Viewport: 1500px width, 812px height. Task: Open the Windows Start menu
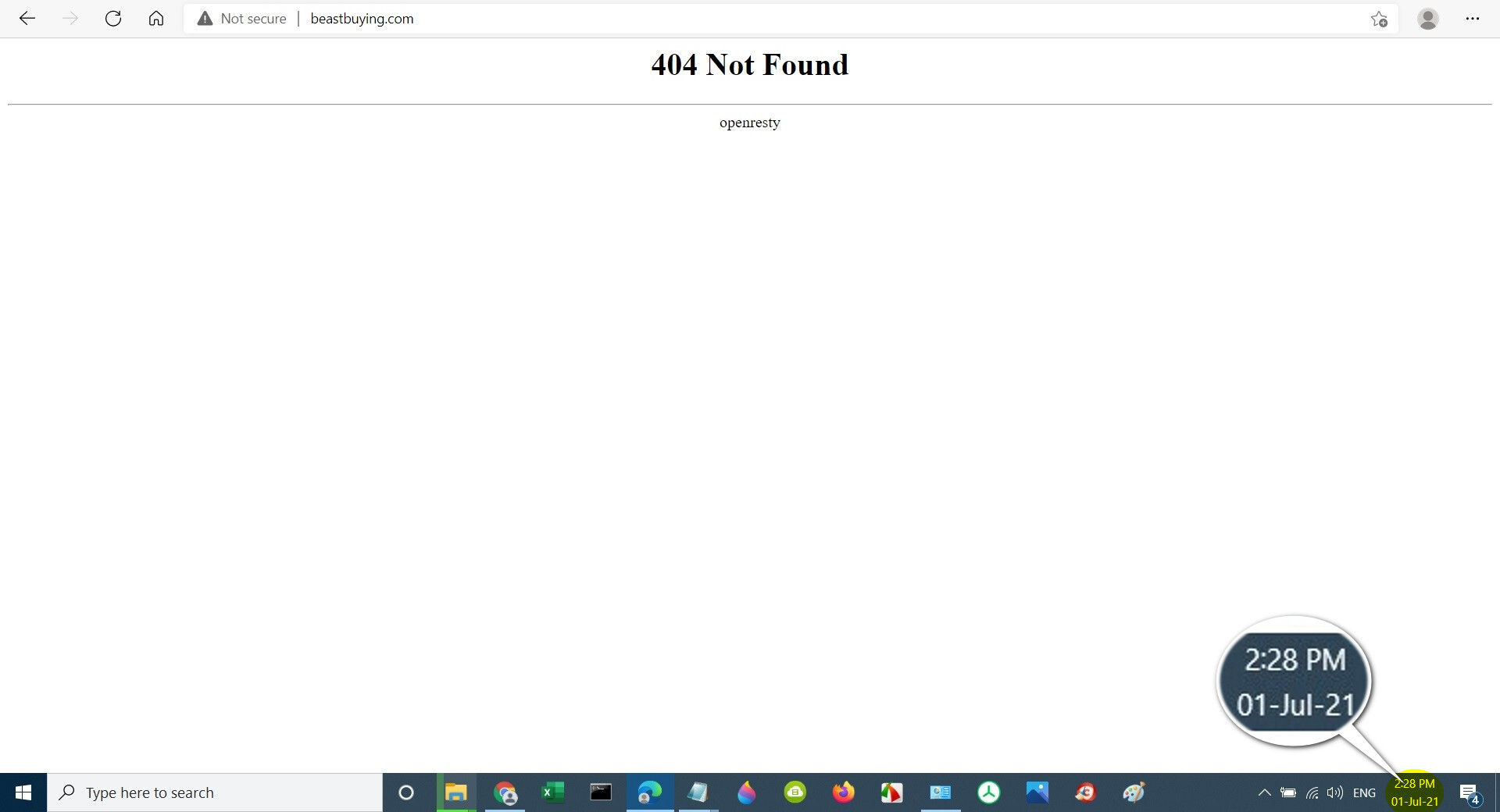point(23,792)
